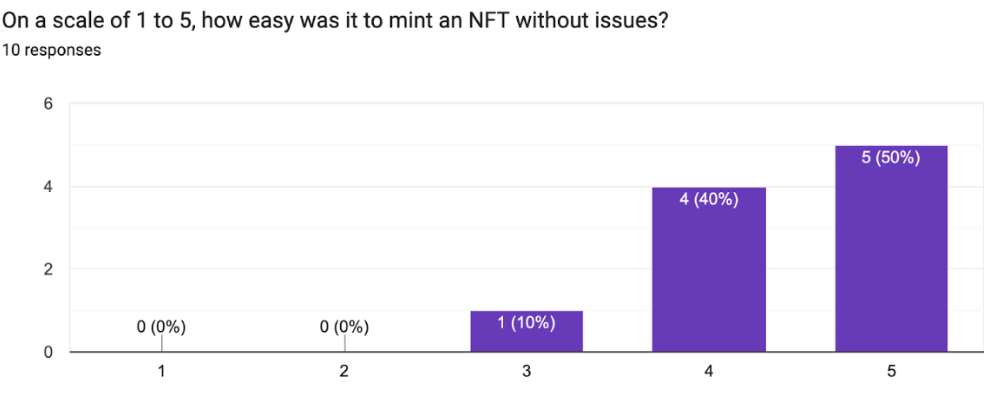
Task: Click the '4 (40%)' bar label
Action: [709, 199]
